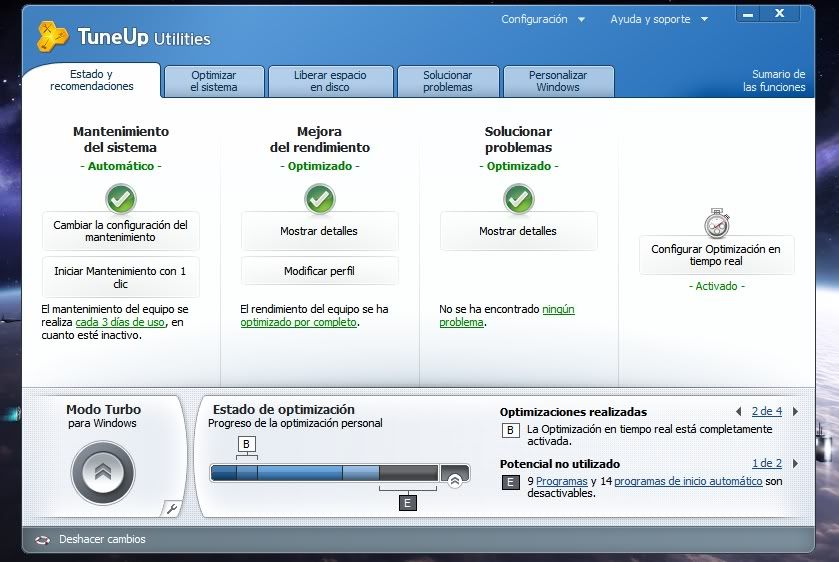This screenshot has height=562, width=839.
Task: Open the Solucionar problemas tab
Action: pos(448,81)
